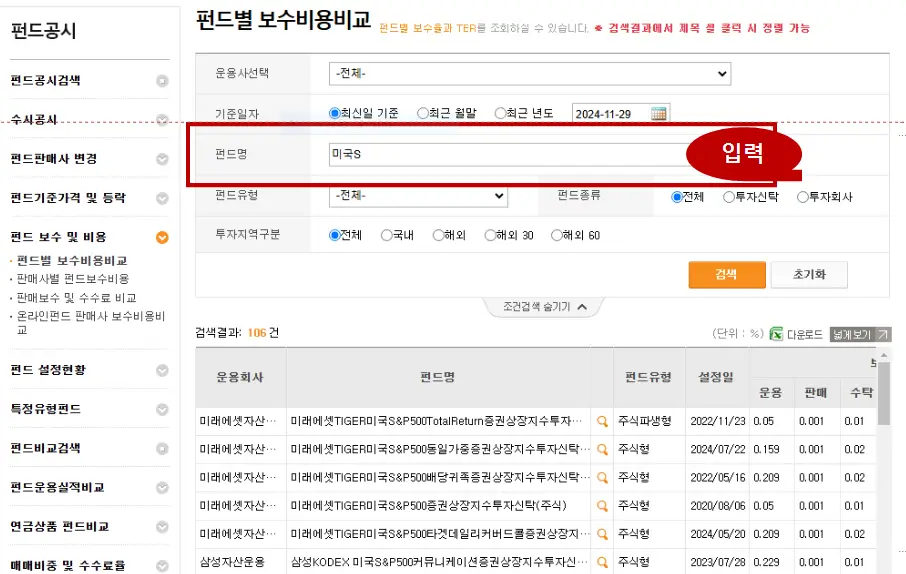The height and width of the screenshot is (574, 906).
Task: Collapse 펀드 보수 및 비용 orange arrow
Action: coord(162,238)
